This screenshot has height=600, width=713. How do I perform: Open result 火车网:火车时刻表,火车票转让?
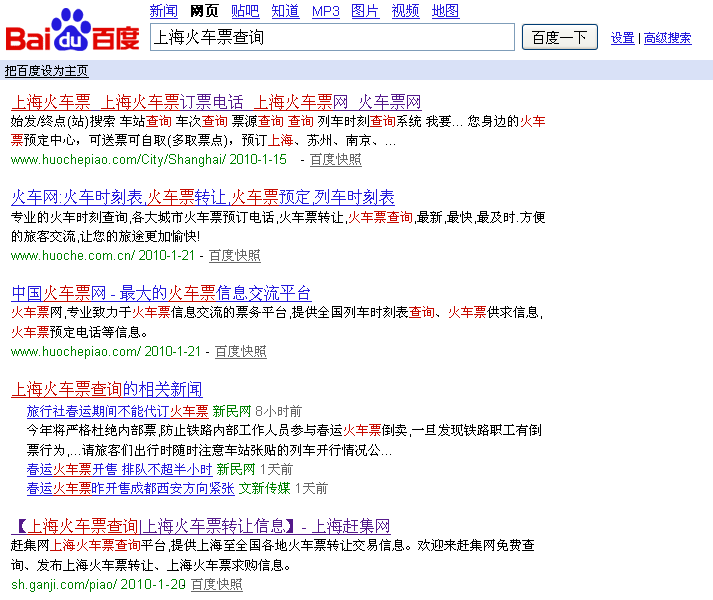click(203, 197)
